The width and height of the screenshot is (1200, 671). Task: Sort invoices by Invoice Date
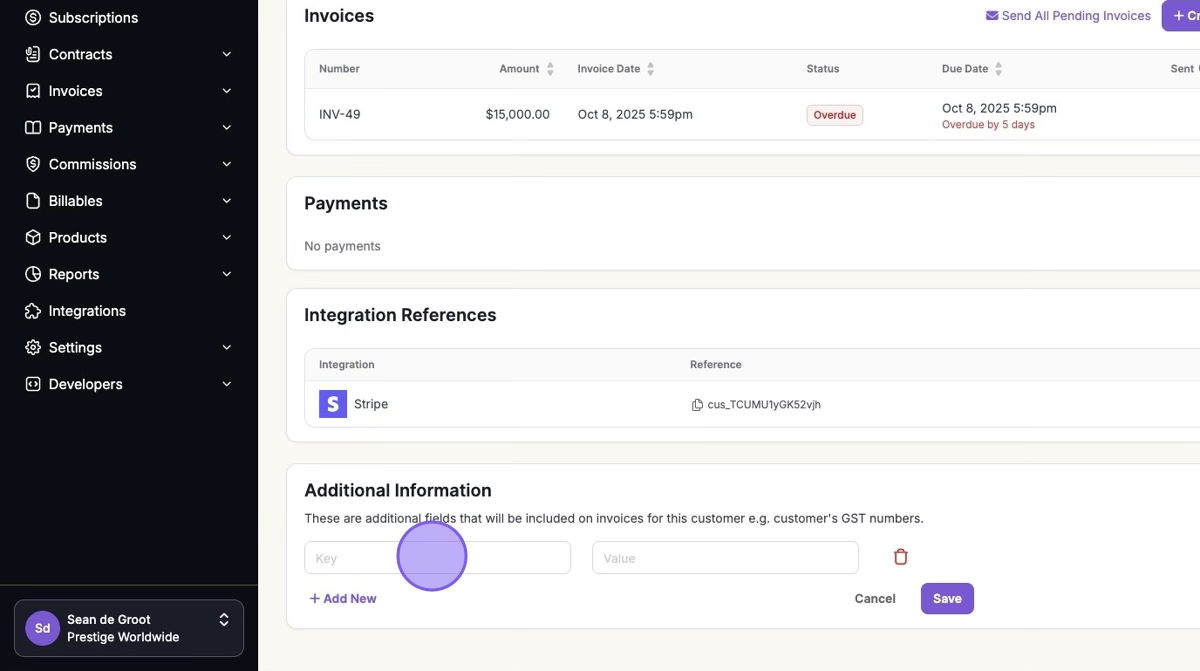[x=651, y=69]
